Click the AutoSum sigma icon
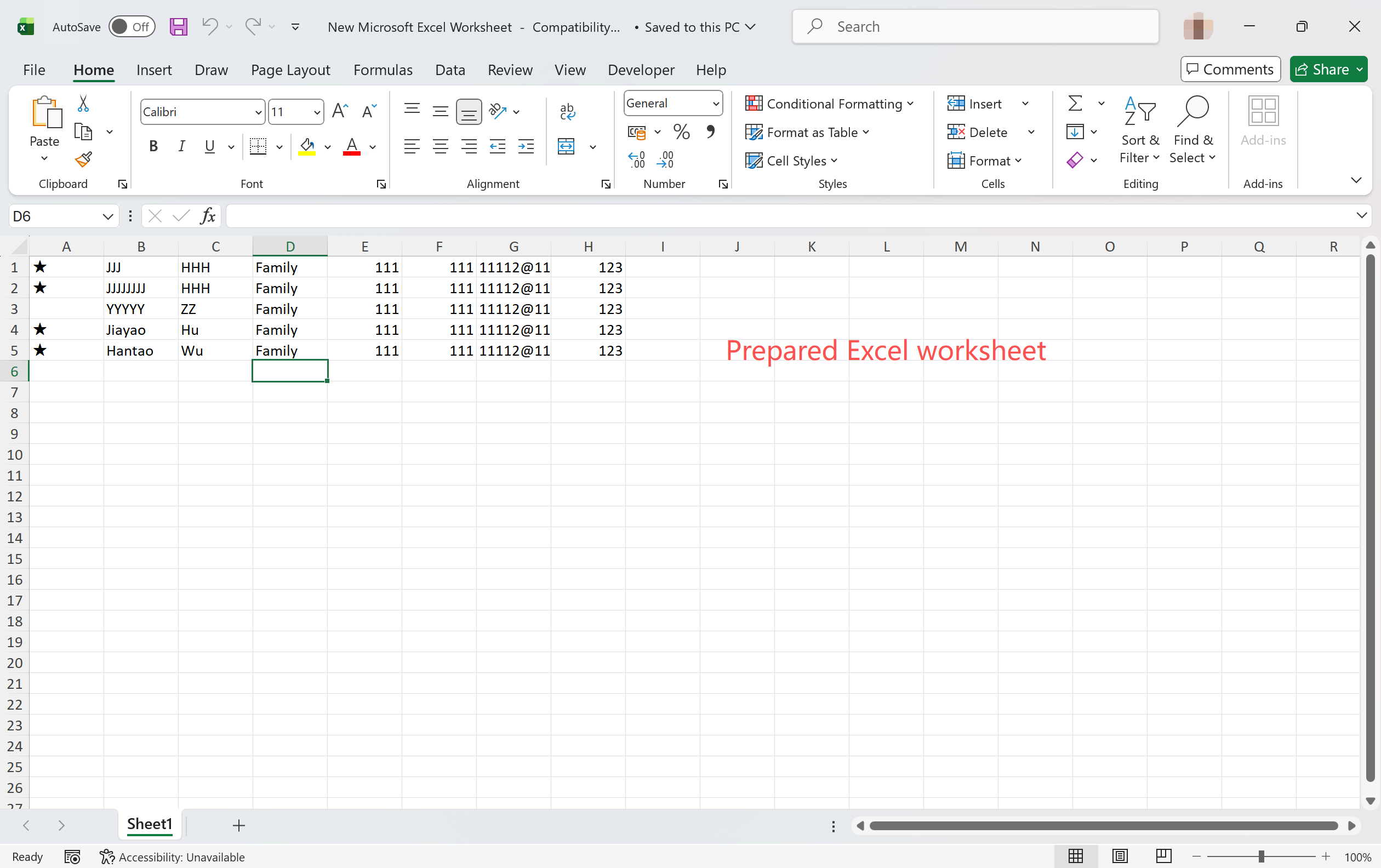1381x868 pixels. coord(1075,104)
